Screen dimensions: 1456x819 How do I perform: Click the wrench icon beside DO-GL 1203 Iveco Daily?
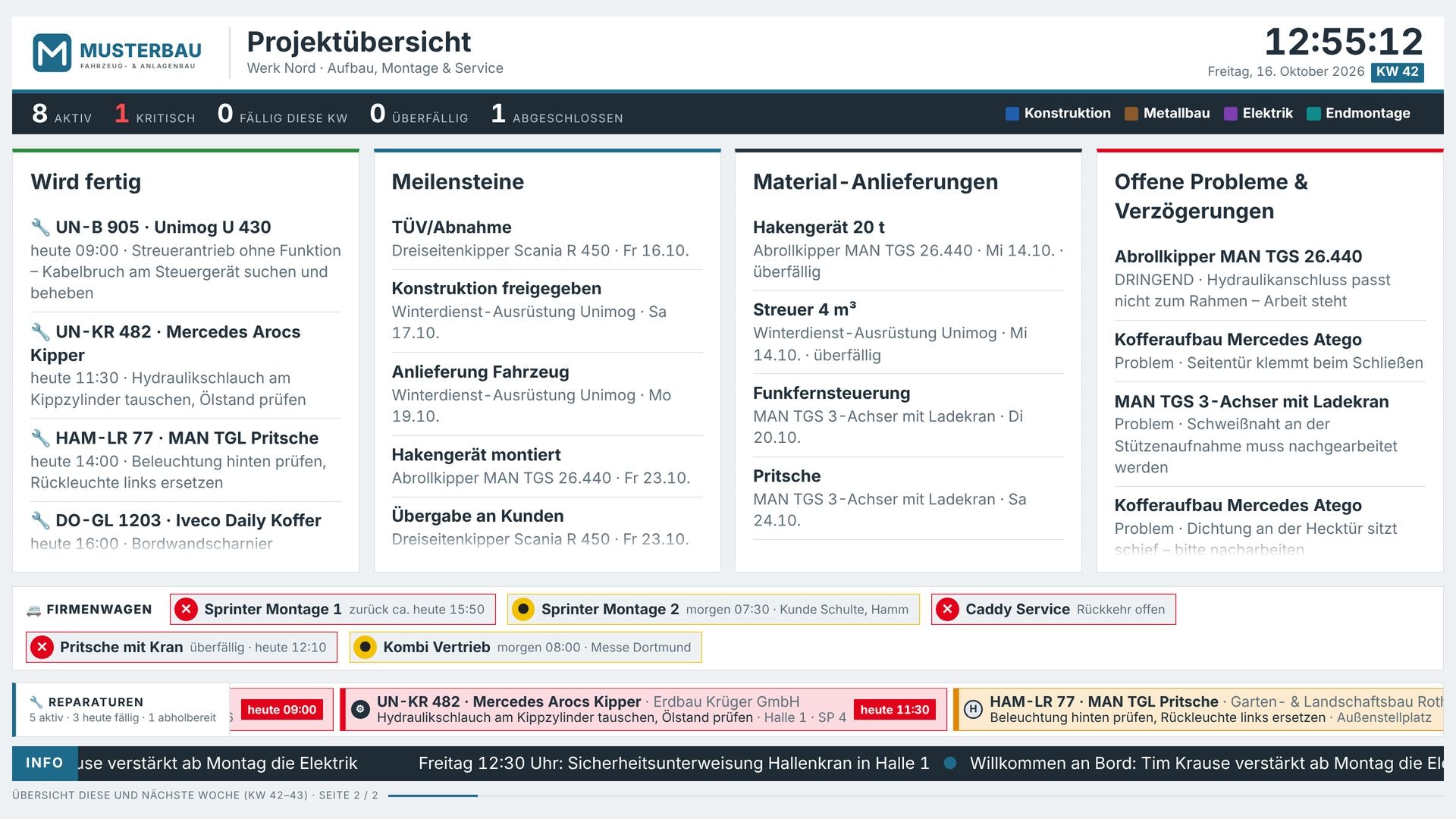40,520
